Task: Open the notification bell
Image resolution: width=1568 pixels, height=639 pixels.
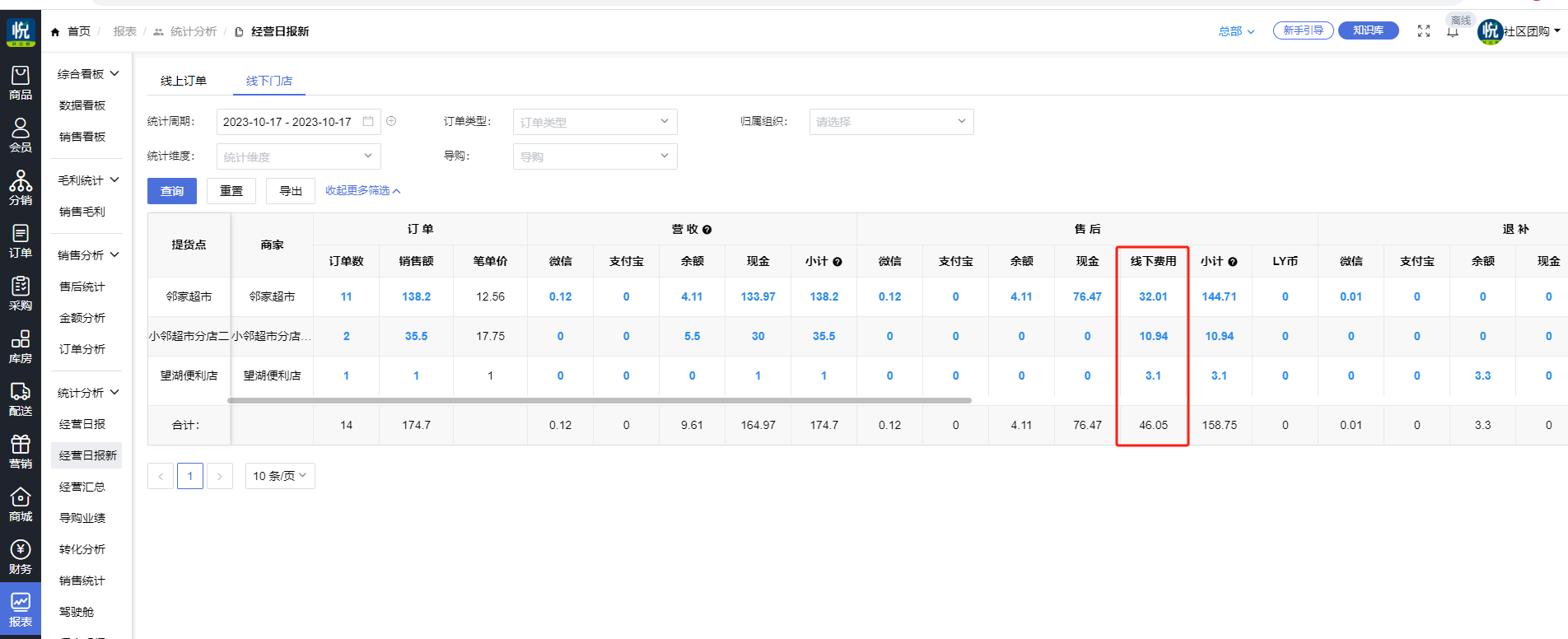Action: [x=1453, y=31]
